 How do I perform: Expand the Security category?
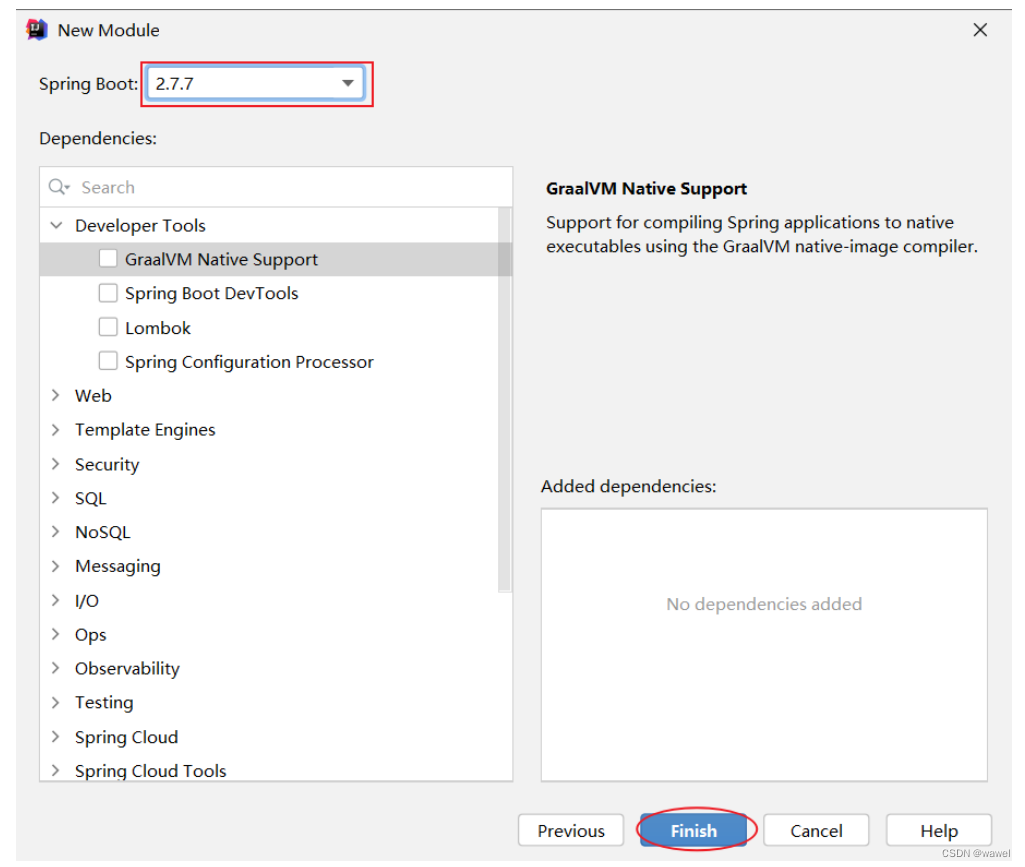click(56, 464)
